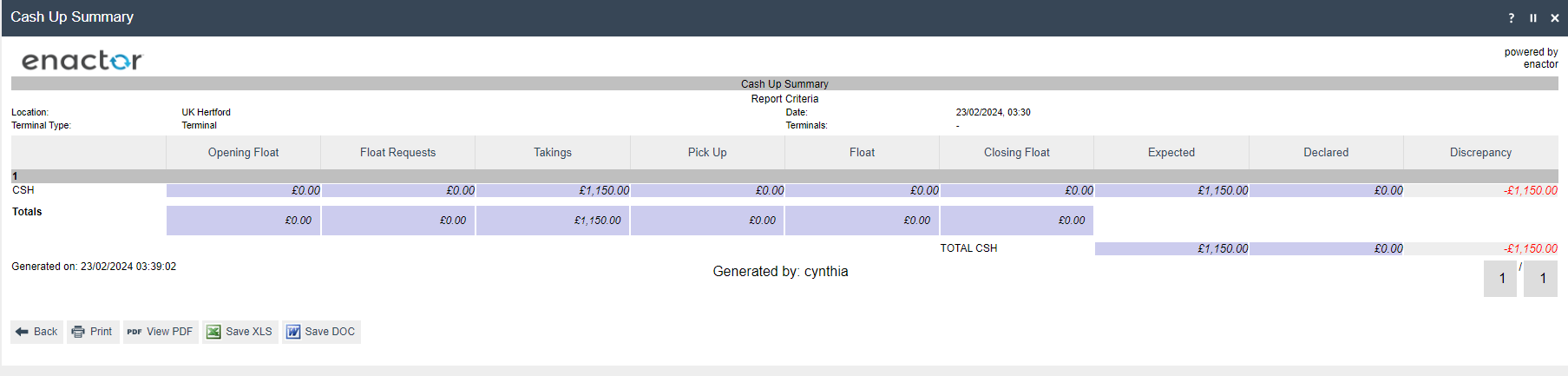1568x376 pixels.
Task: Select the Discrepancy column header
Action: click(1480, 153)
